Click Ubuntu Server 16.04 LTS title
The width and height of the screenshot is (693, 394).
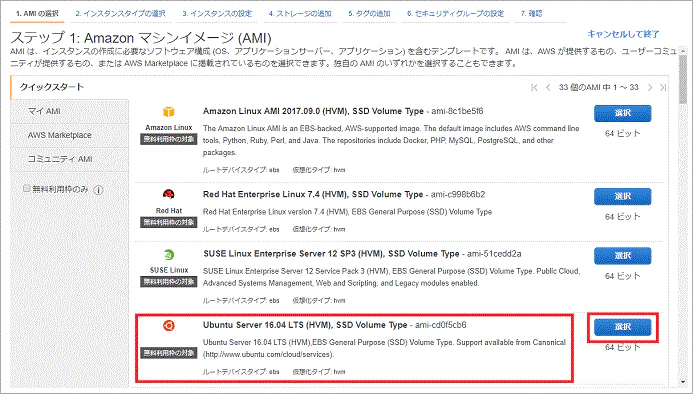coord(305,325)
